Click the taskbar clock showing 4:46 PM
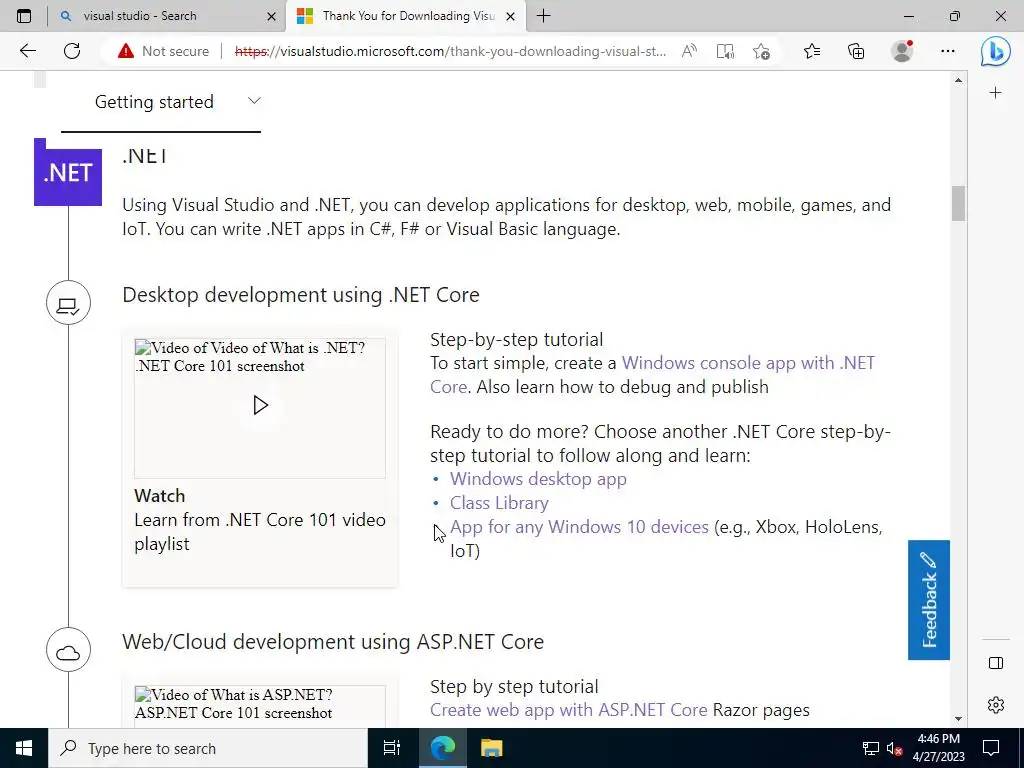1024x768 pixels. coord(938,748)
